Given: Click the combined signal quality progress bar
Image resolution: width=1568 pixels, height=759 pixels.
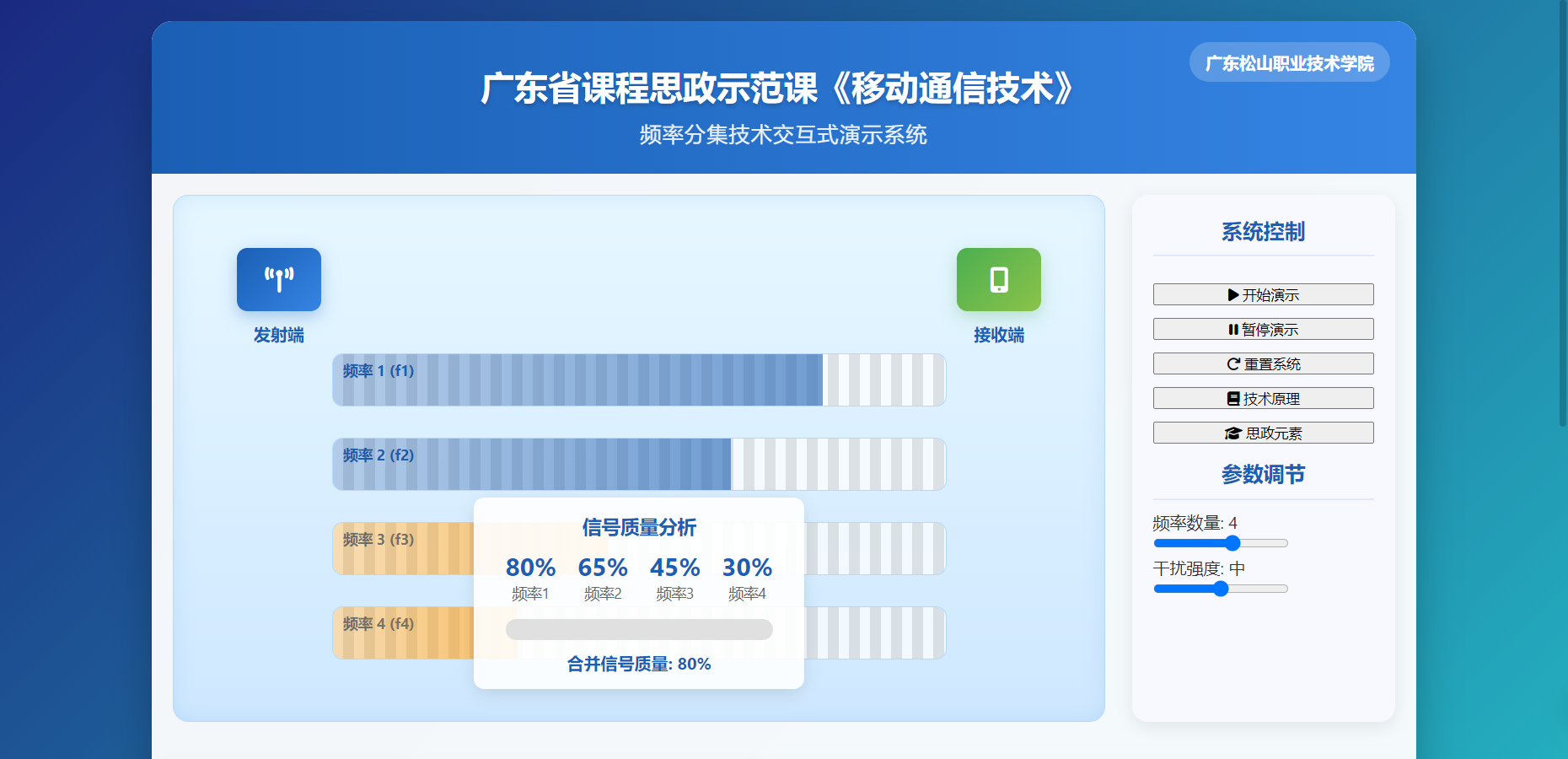Looking at the screenshot, I should point(639,630).
